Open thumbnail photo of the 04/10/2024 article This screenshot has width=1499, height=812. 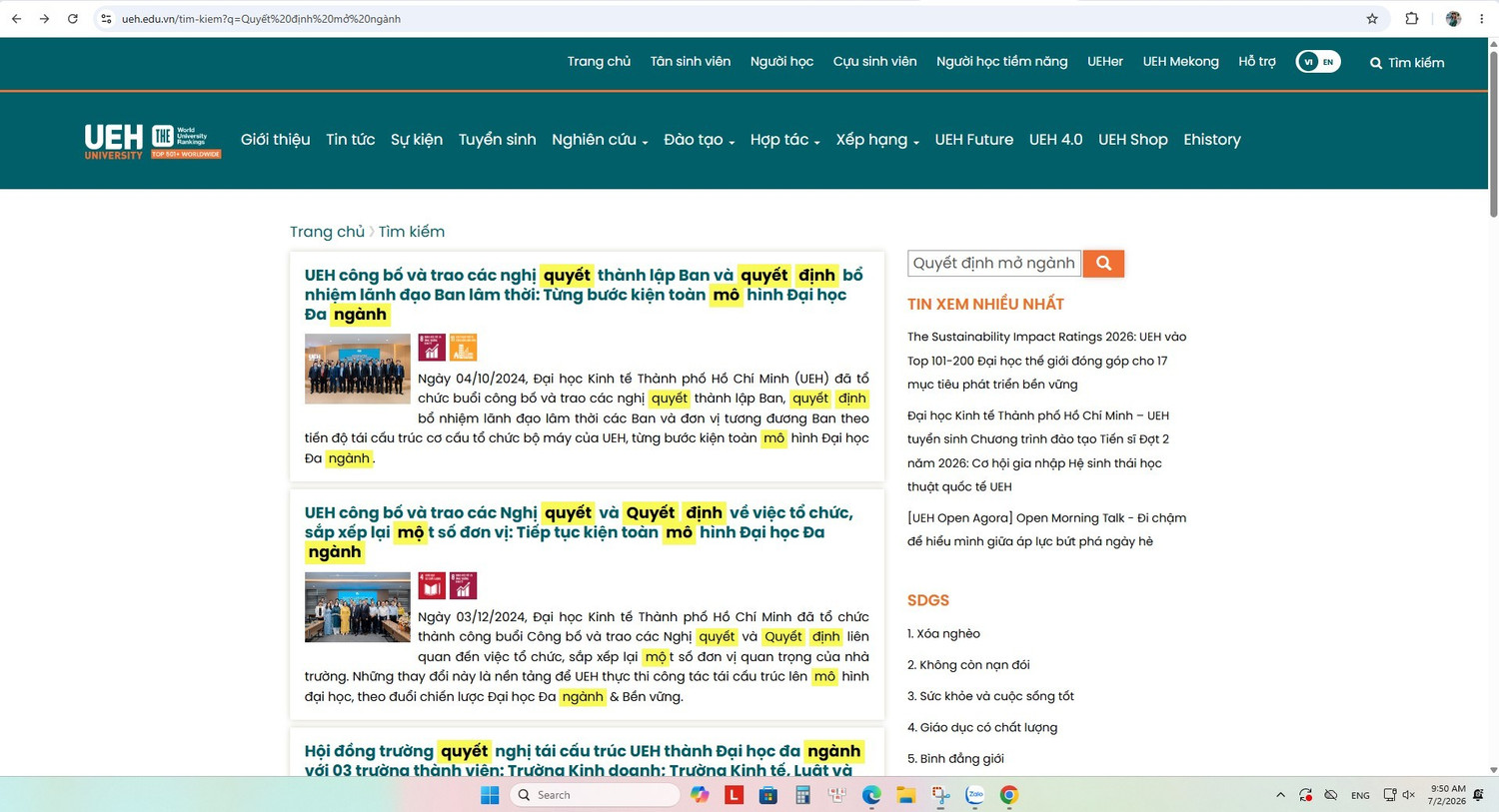coord(358,369)
